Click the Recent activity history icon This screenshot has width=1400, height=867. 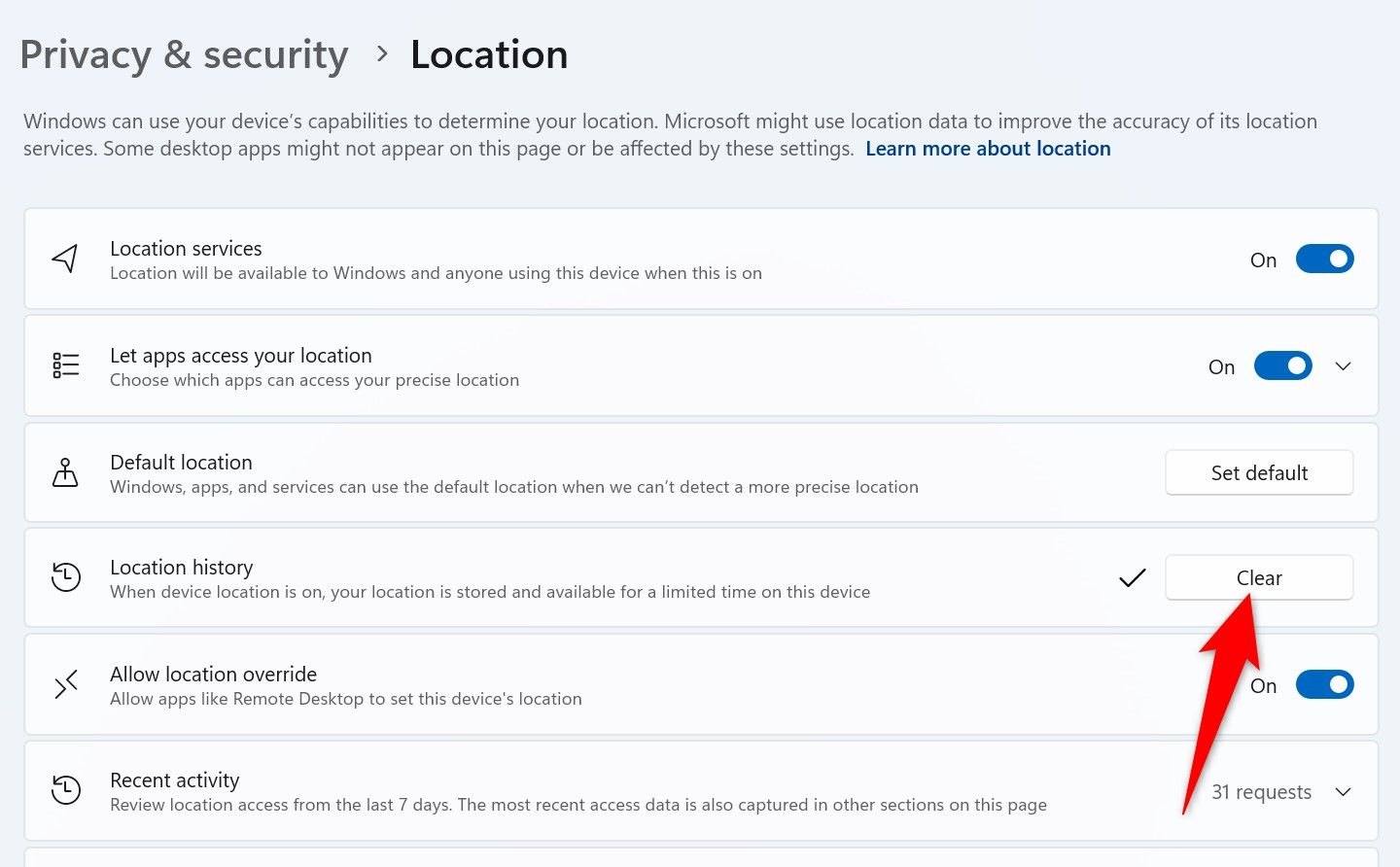[x=65, y=790]
